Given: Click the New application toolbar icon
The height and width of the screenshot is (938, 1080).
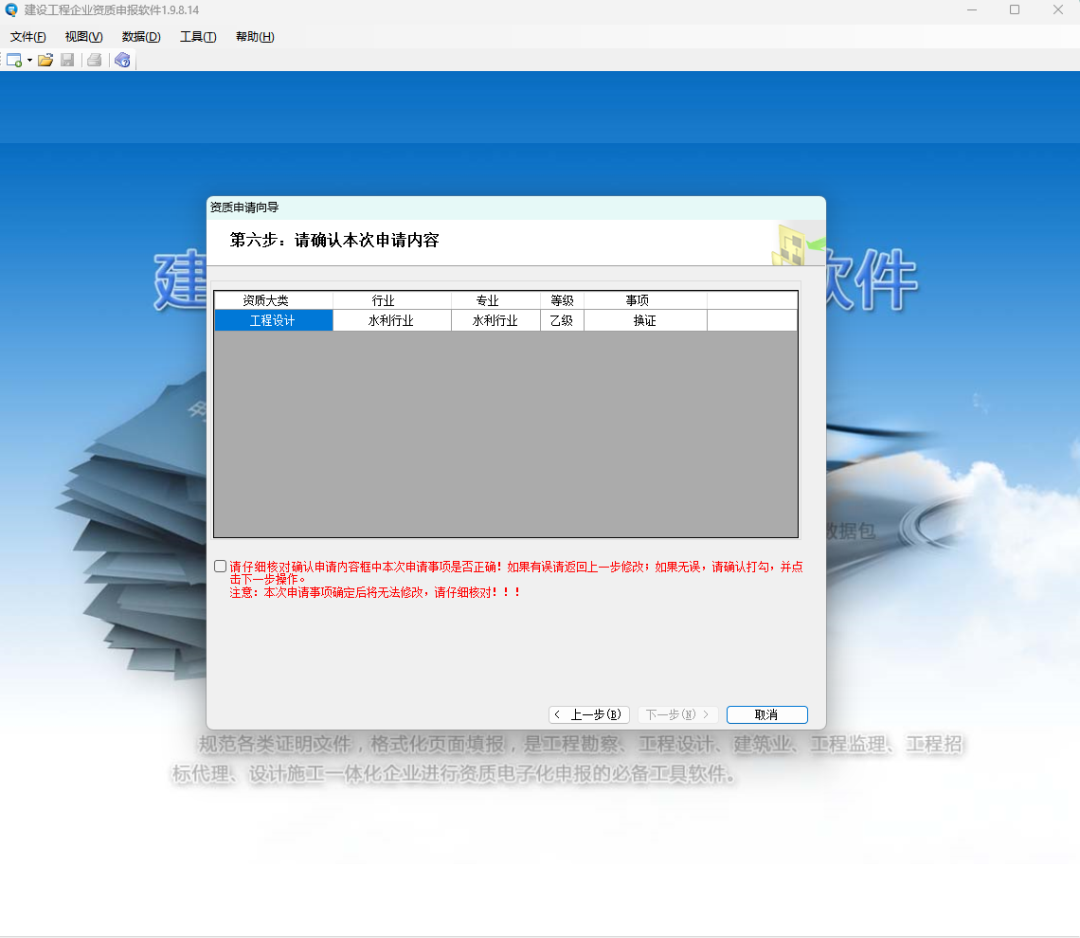Looking at the screenshot, I should (x=14, y=60).
